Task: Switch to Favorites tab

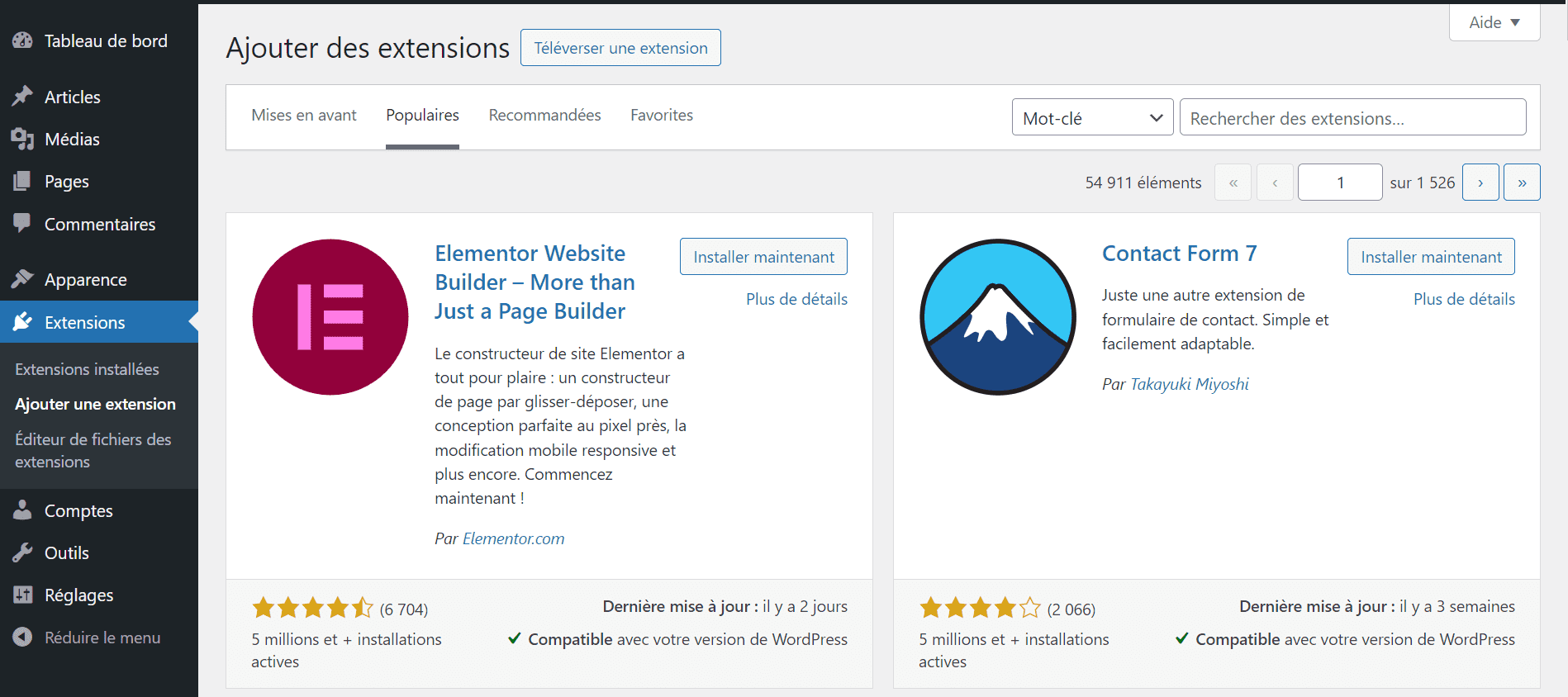Action: tap(662, 116)
